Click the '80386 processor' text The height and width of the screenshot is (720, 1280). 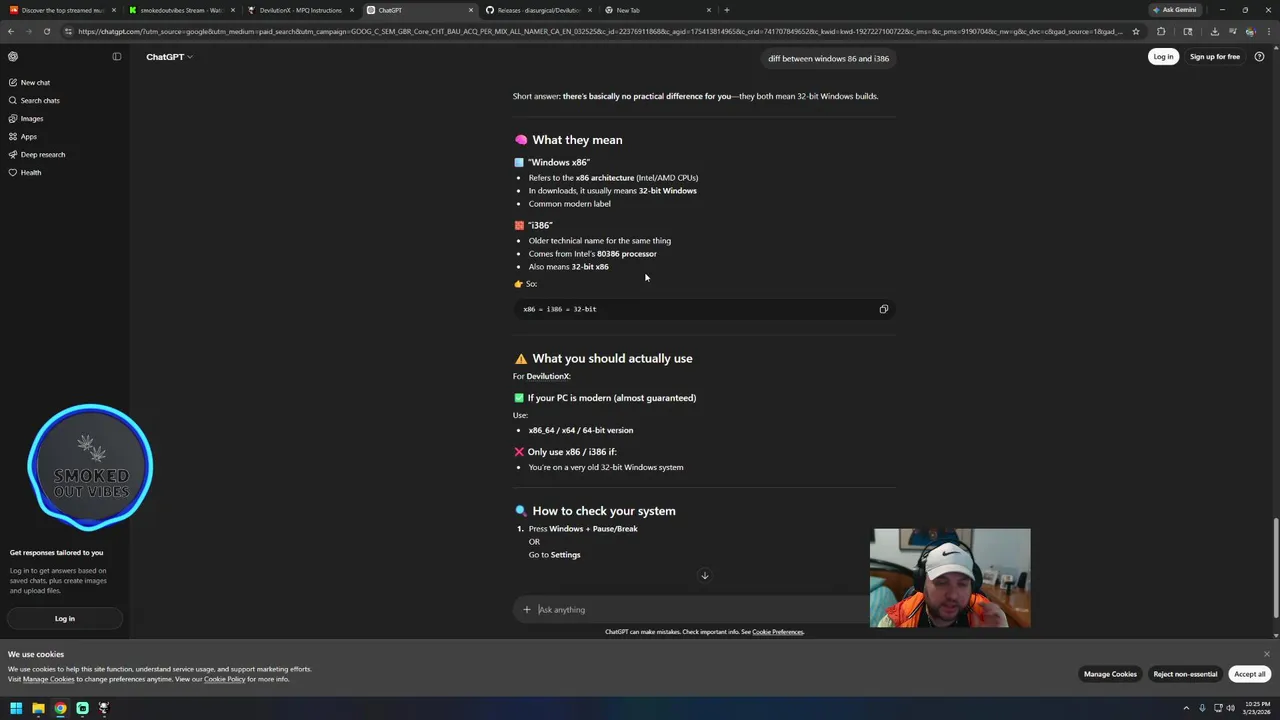627,254
